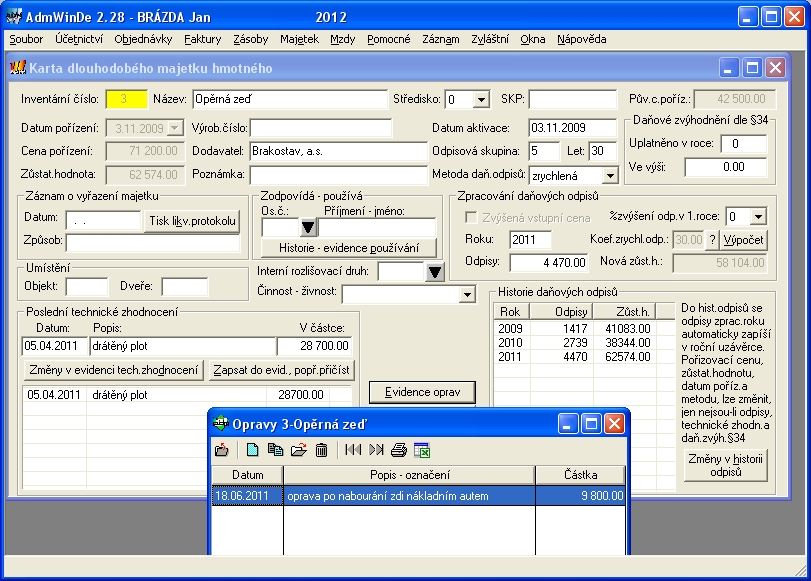Open the Majetek menu
This screenshot has height=581, width=811.
coord(299,39)
